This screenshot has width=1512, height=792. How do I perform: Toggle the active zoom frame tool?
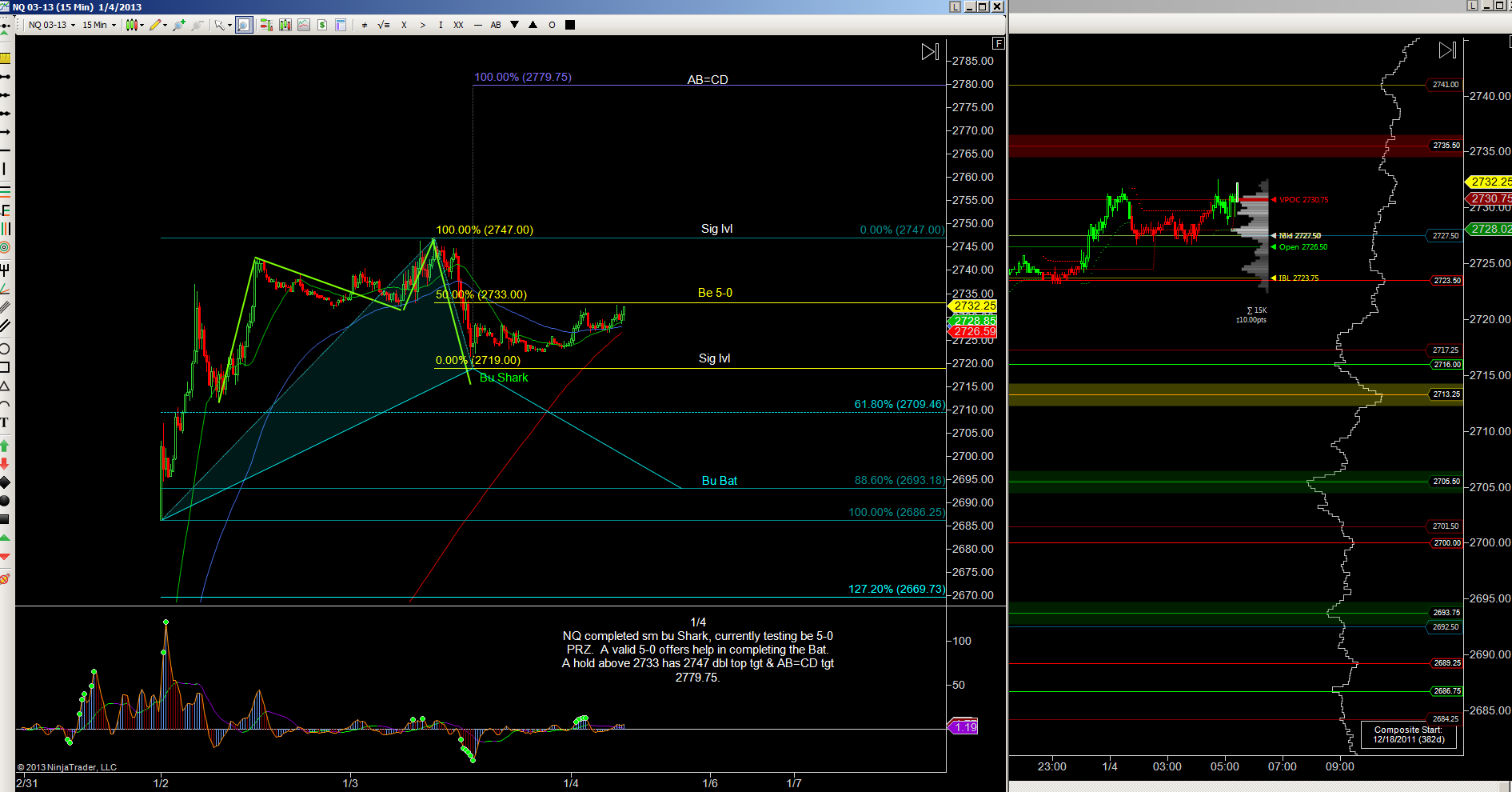244,25
